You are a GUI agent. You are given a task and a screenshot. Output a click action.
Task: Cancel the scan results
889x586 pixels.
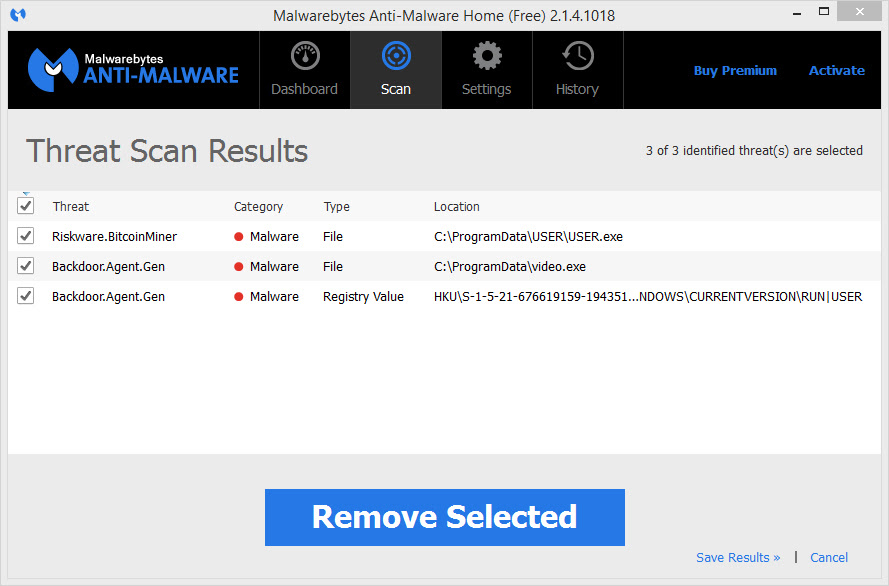(x=829, y=558)
